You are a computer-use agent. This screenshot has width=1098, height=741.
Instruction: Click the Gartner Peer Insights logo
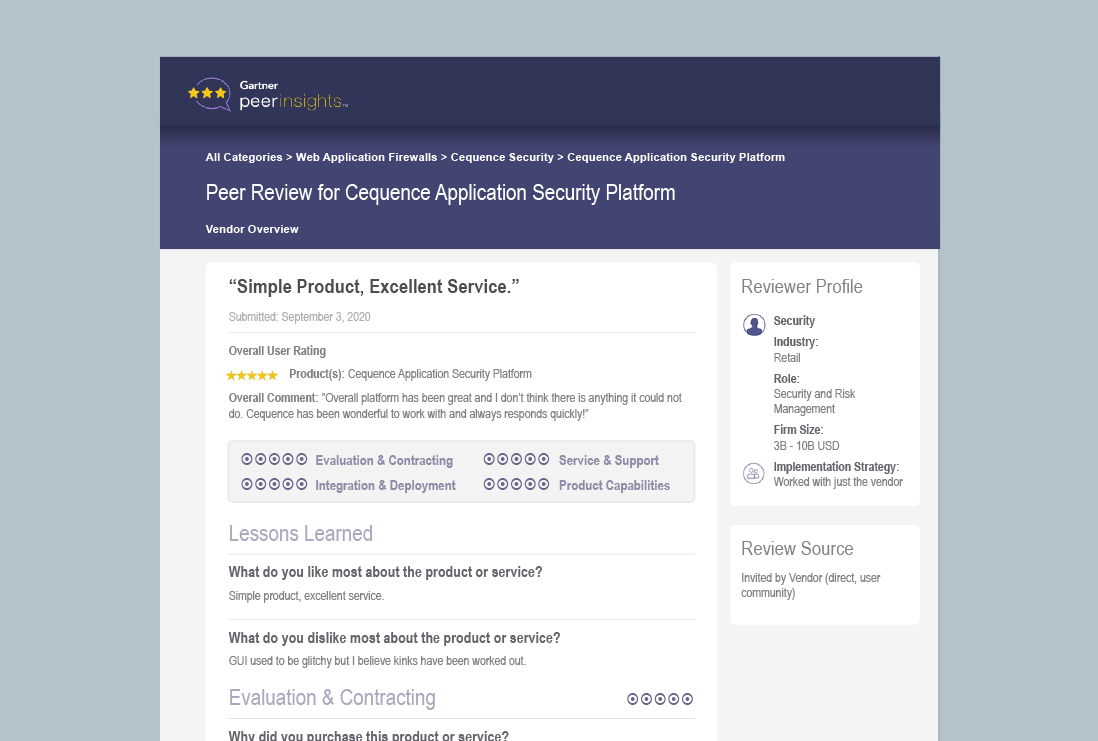coord(267,95)
